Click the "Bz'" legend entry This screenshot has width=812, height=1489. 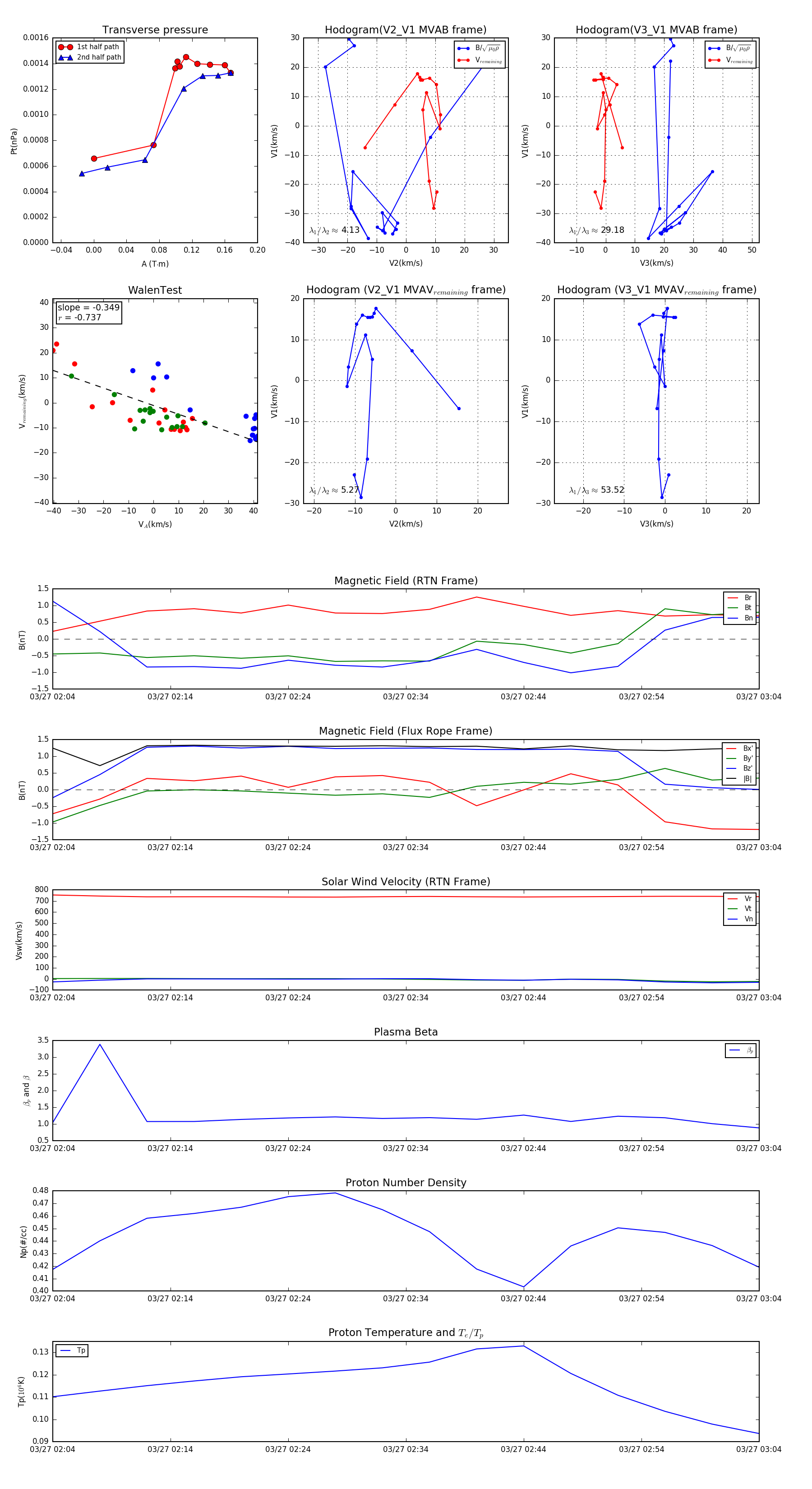[x=739, y=768]
